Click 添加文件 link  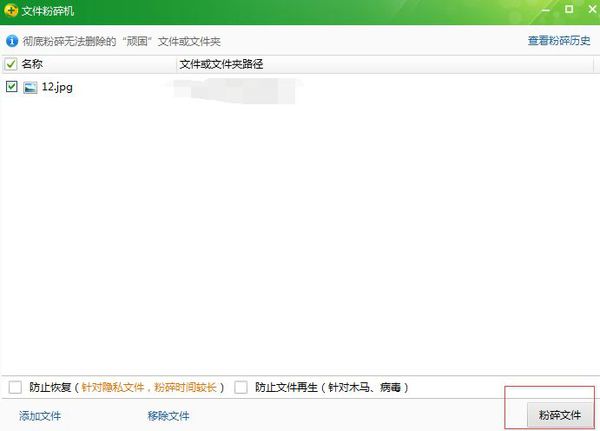pyautogui.click(x=40, y=416)
